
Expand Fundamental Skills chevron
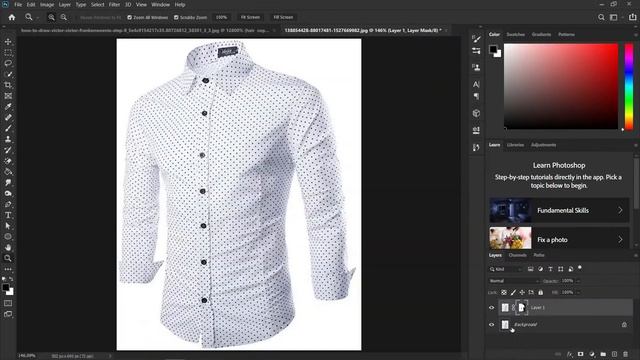[x=620, y=210]
